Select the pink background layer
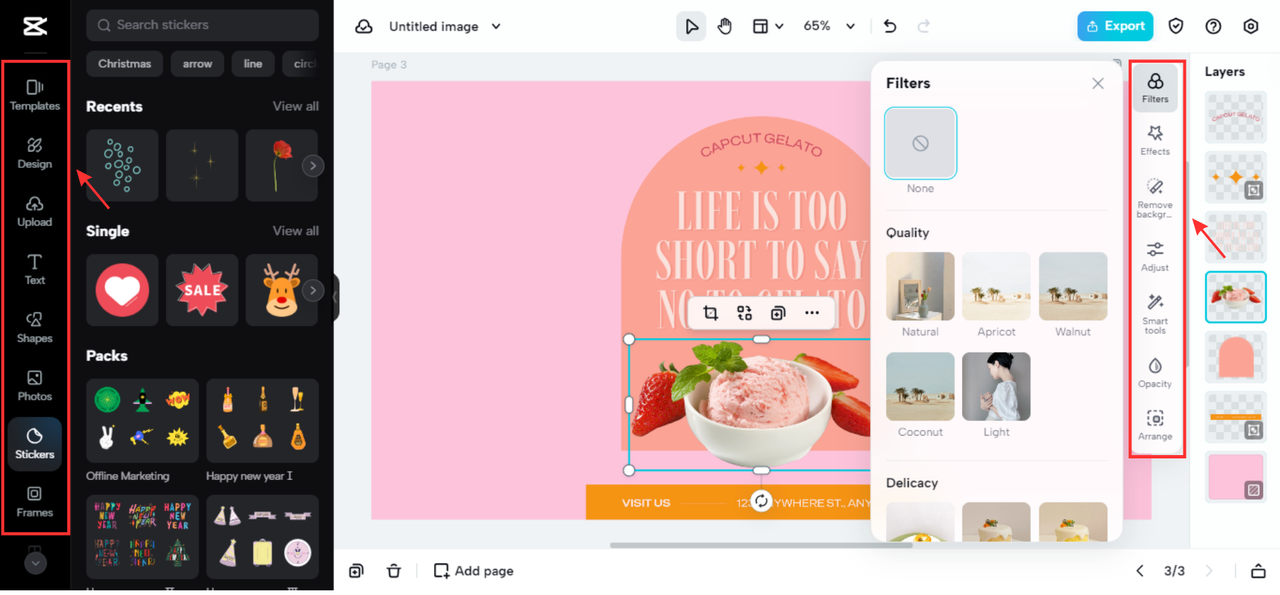 [x=1236, y=476]
